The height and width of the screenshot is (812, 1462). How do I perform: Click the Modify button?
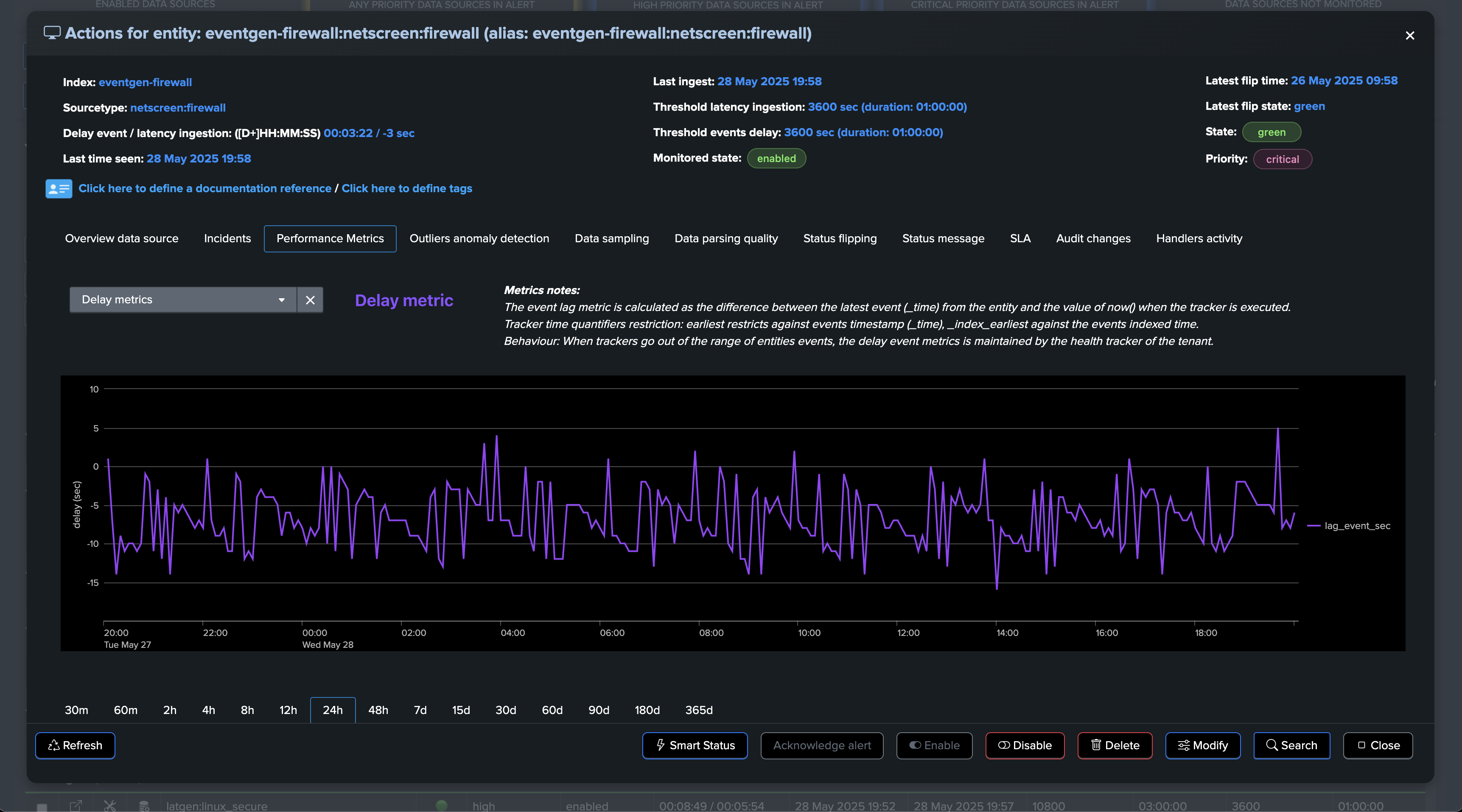[1203, 745]
